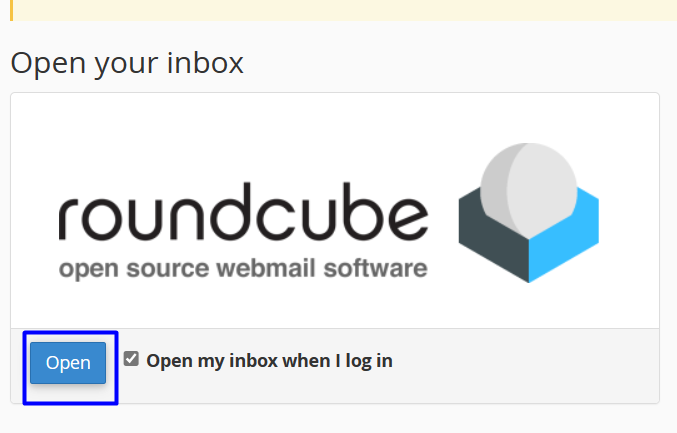Select the "open source webmail software" tagline
The height and width of the screenshot is (433, 677).
242,269
